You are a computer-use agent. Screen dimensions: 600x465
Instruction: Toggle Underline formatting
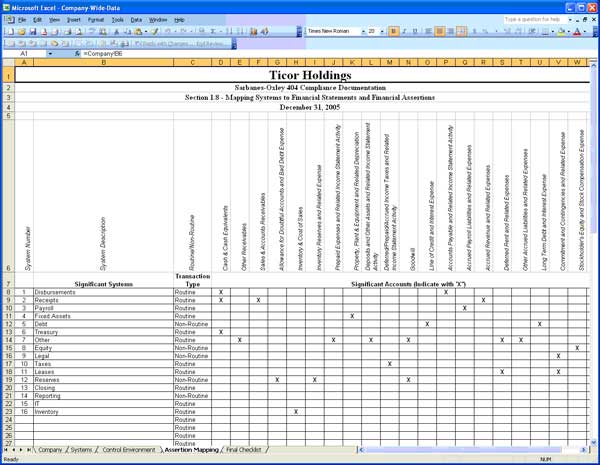point(415,31)
